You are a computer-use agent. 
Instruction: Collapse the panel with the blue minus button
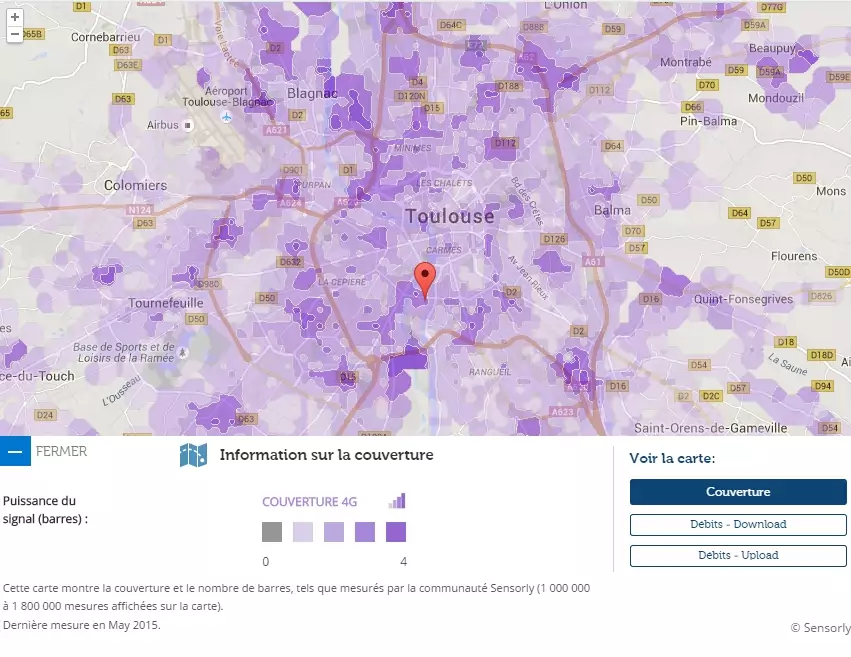click(x=15, y=451)
